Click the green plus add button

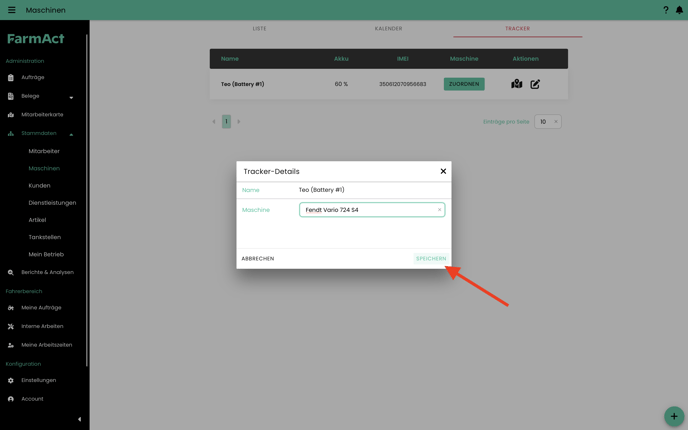674,416
